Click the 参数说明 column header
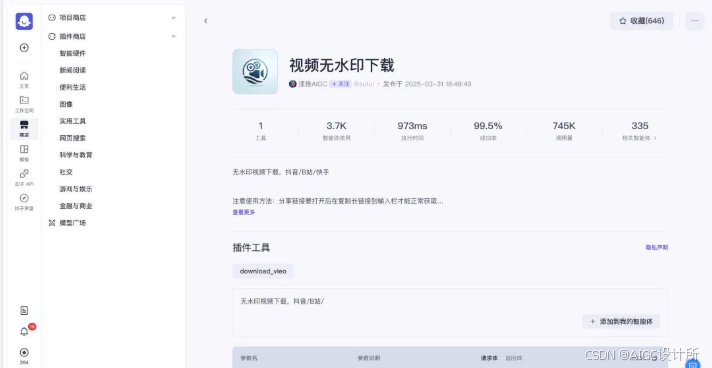This screenshot has width=712, height=368. pos(369,358)
